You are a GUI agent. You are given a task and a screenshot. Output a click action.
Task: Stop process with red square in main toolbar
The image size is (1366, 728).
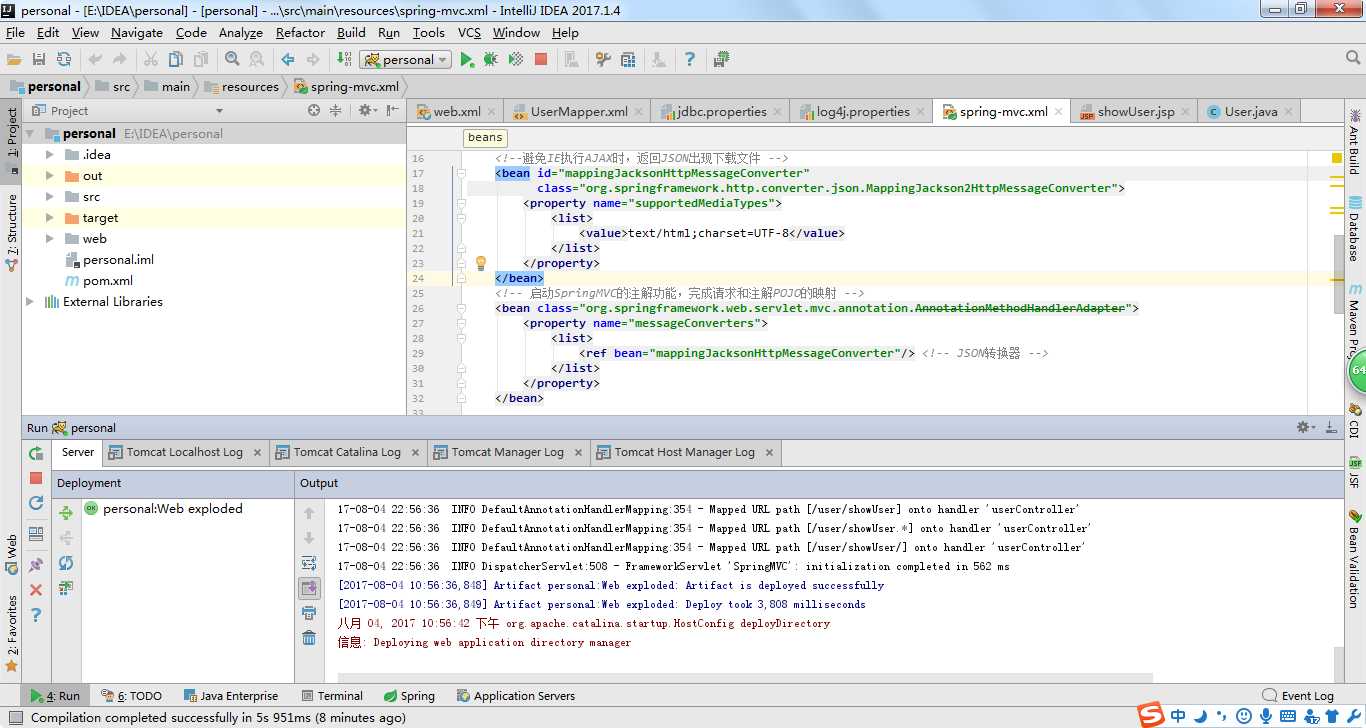point(541,60)
